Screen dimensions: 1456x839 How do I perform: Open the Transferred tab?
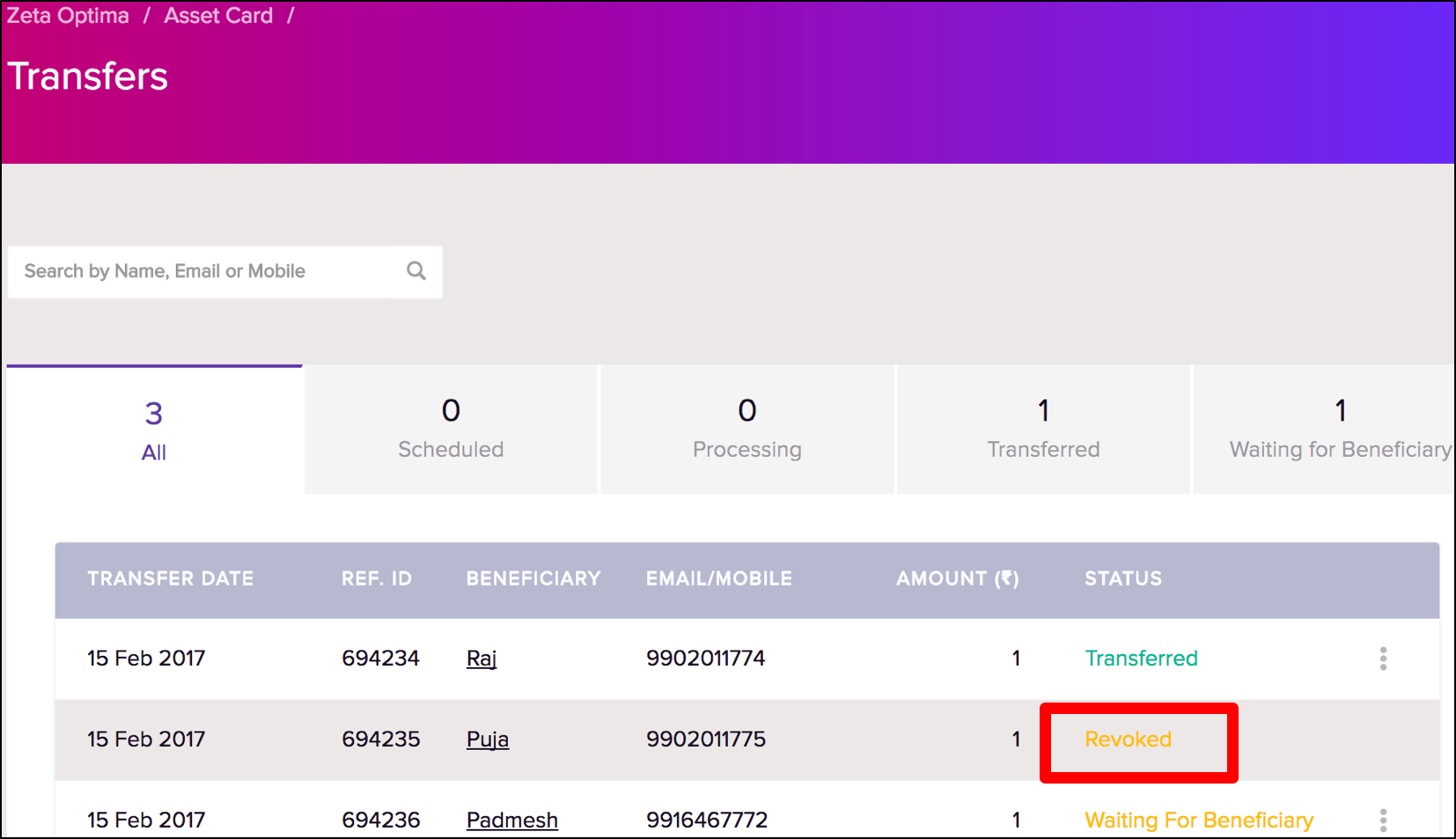pyautogui.click(x=1043, y=430)
